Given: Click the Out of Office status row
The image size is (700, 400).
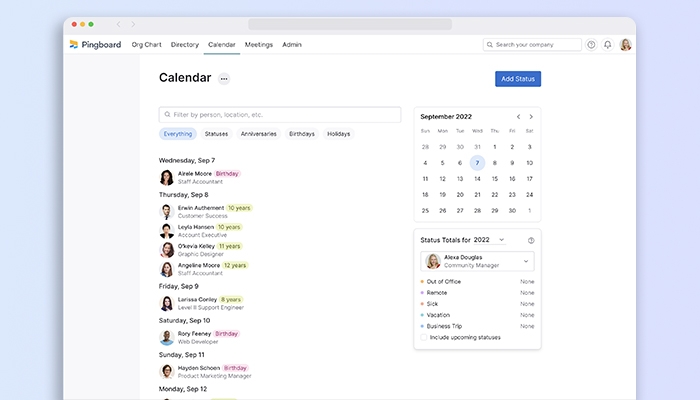Looking at the screenshot, I should 477,282.
